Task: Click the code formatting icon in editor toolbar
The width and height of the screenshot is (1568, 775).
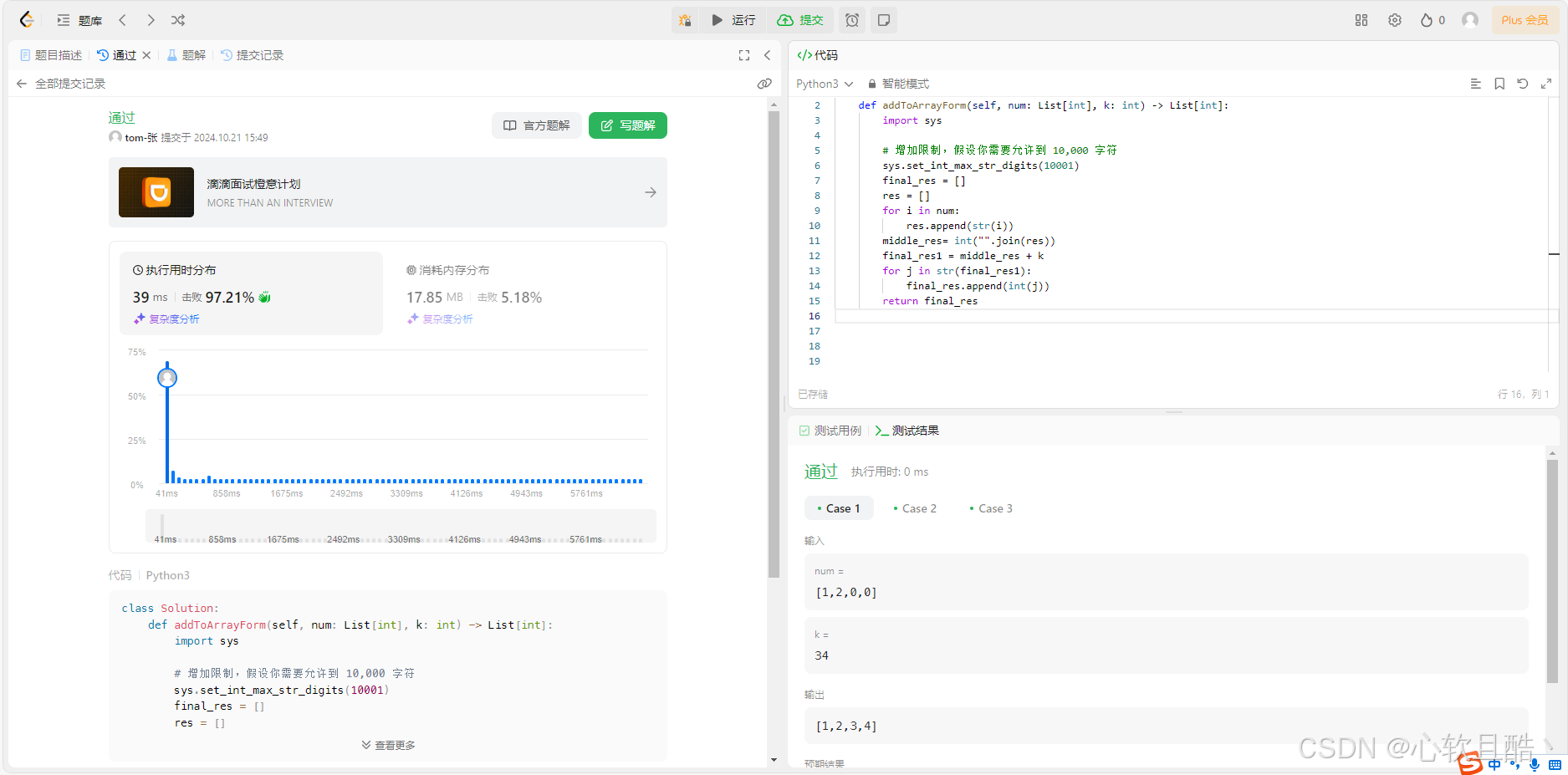Action: click(x=1475, y=84)
